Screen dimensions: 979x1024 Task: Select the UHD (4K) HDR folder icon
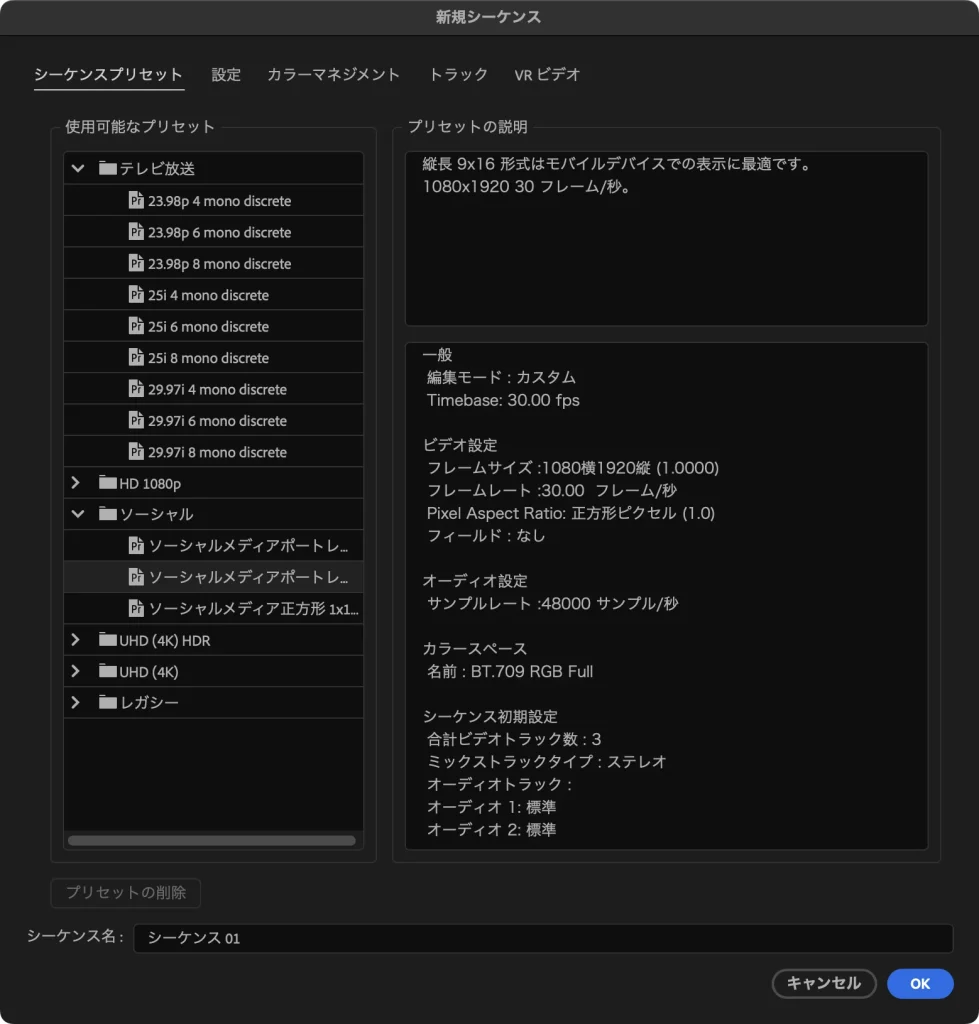(108, 639)
